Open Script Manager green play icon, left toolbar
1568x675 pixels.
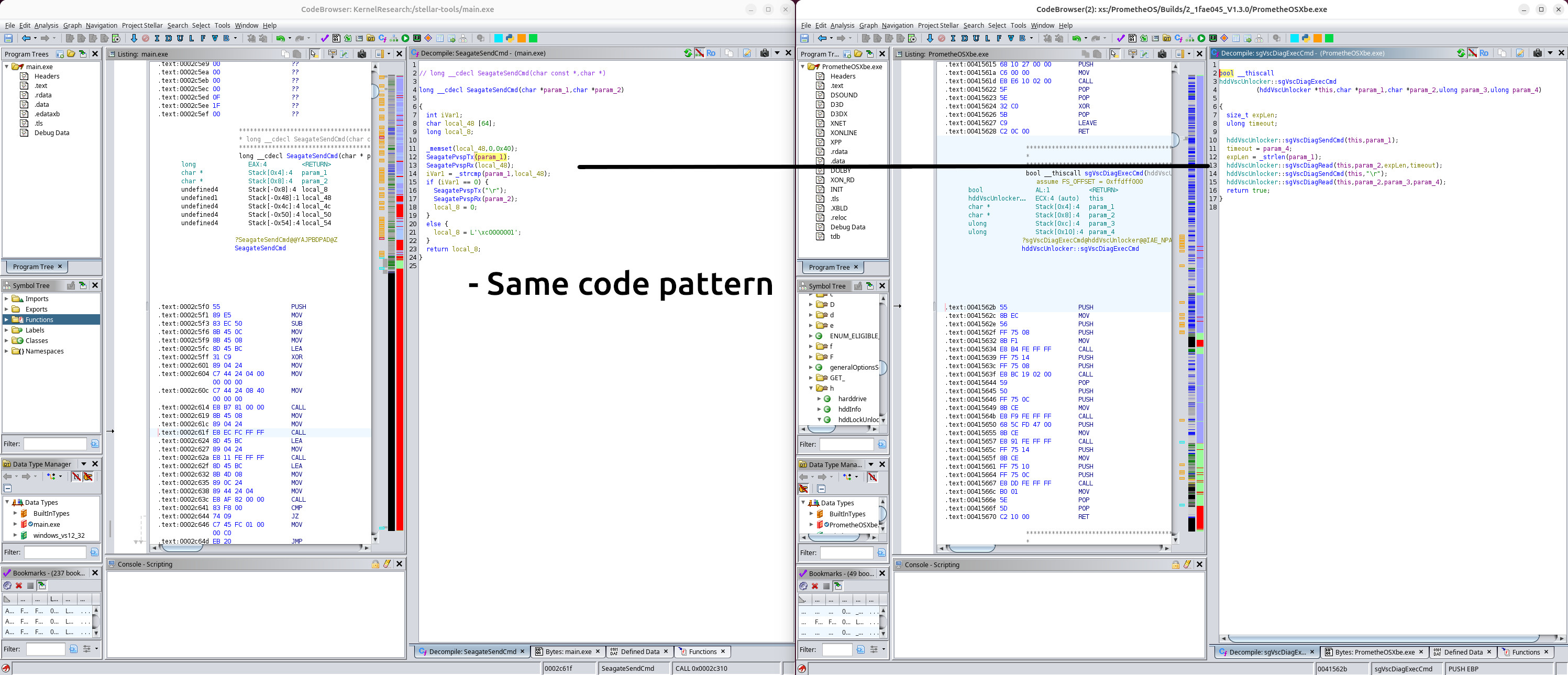(x=405, y=38)
